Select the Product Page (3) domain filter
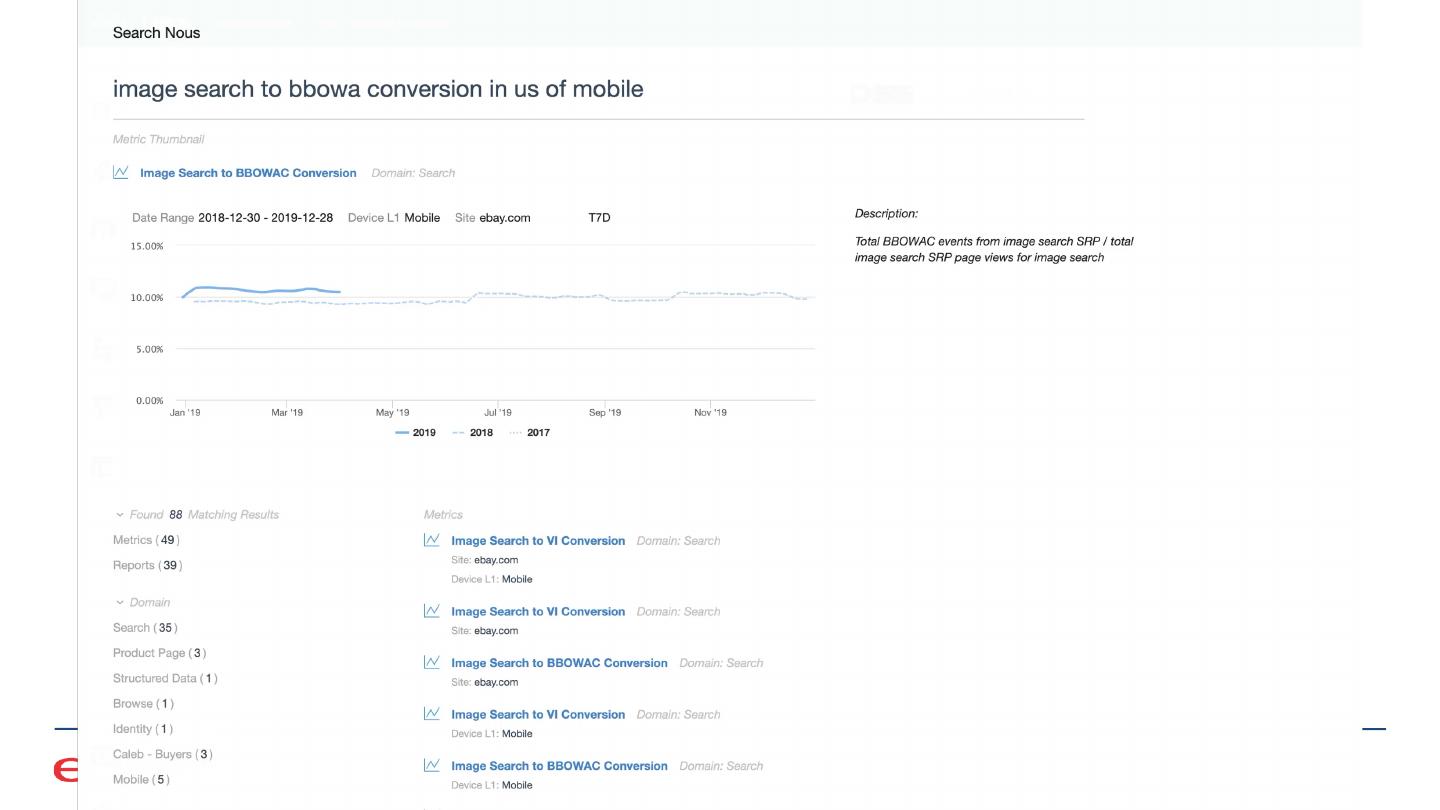The width and height of the screenshot is (1440, 810). [x=159, y=653]
